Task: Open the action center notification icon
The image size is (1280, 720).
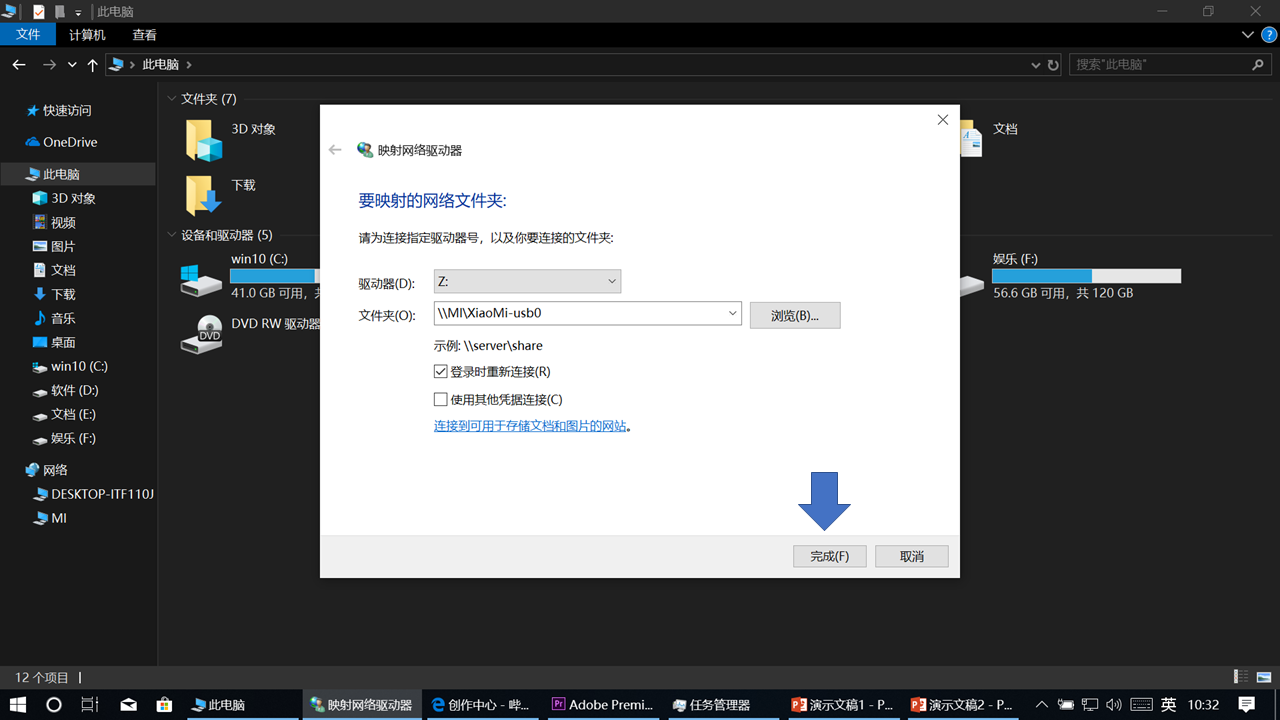Action: click(x=1246, y=705)
